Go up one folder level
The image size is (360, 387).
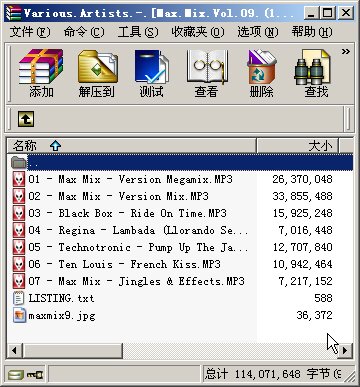[26, 119]
